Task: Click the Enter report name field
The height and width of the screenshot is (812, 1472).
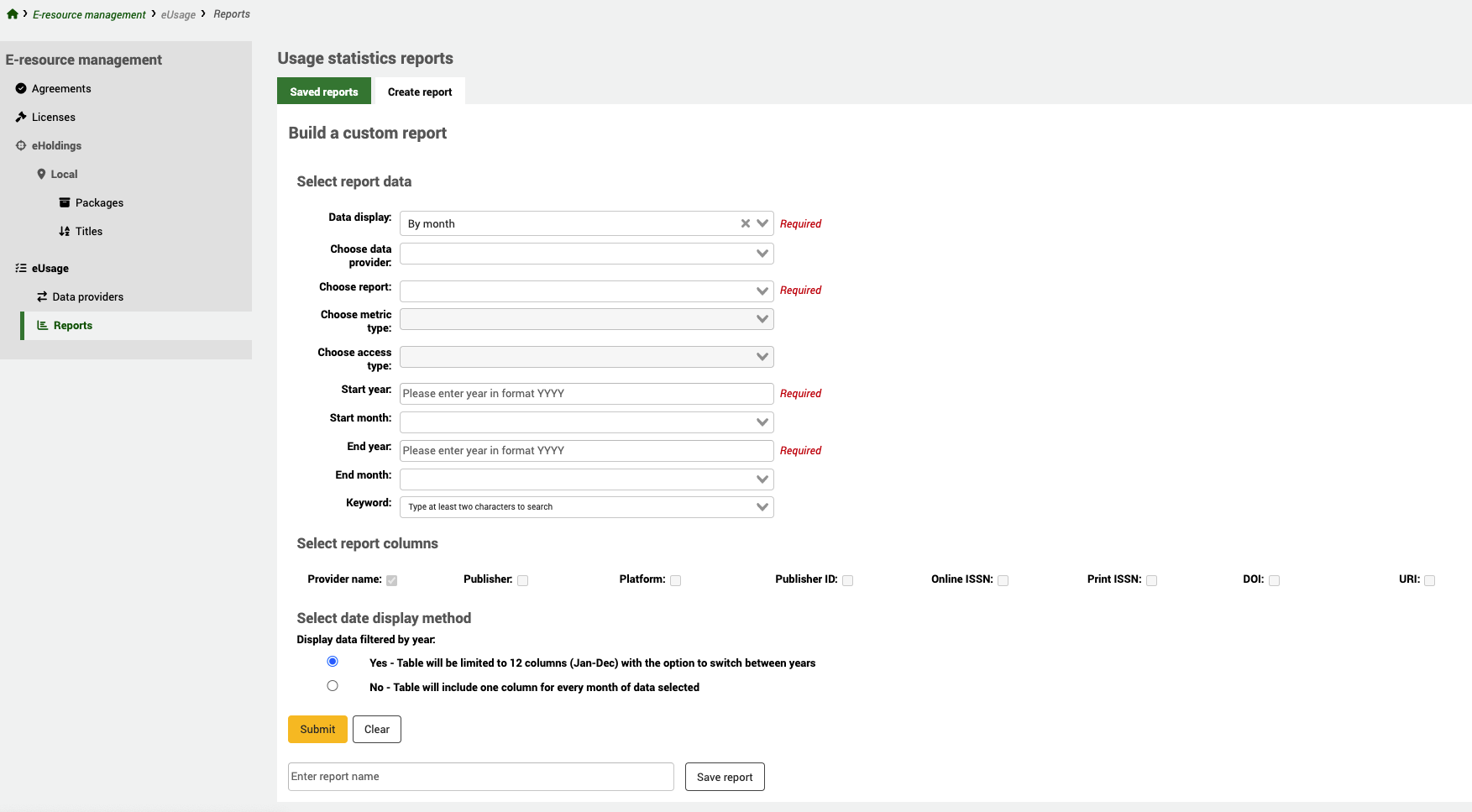Action: tap(480, 777)
